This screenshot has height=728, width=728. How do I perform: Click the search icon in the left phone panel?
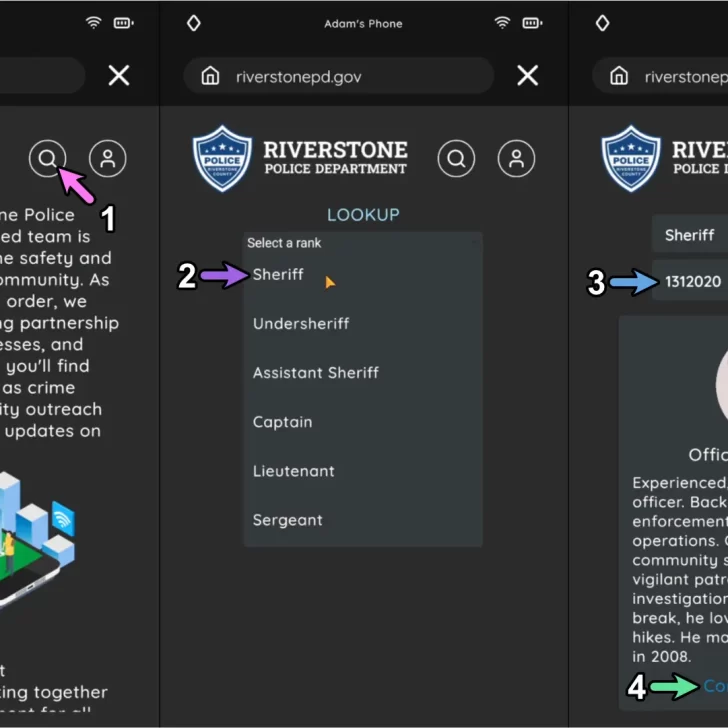click(47, 158)
